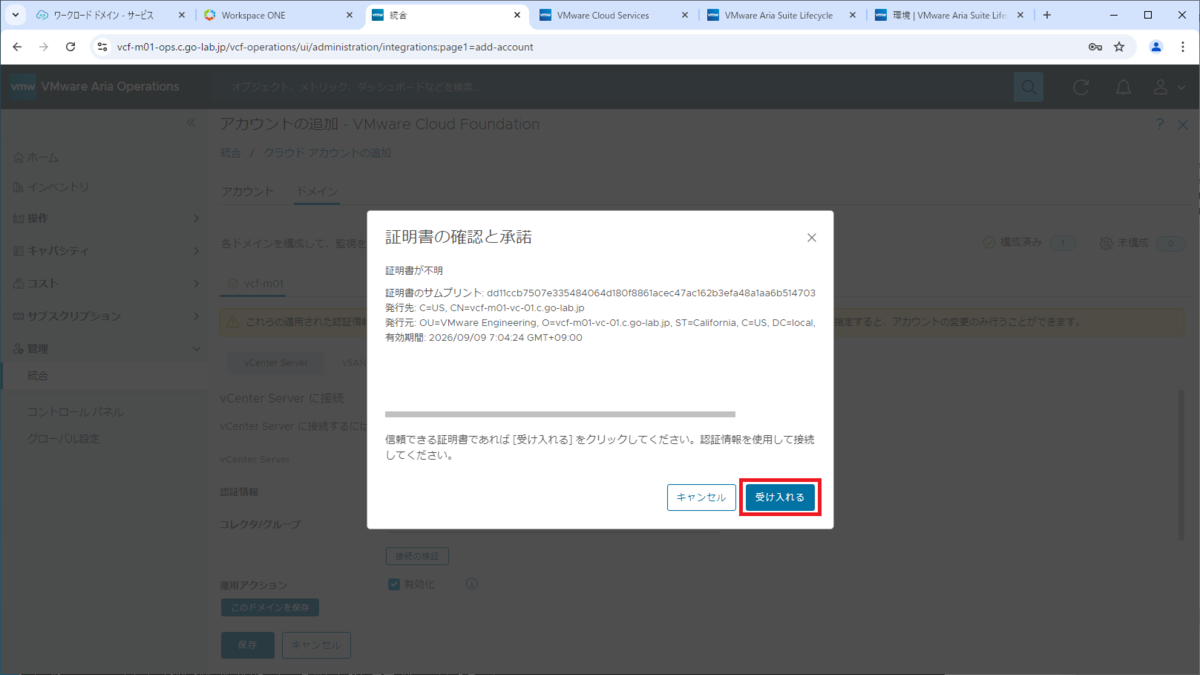Switch to the ドメイン tab
Screen dimensions: 1200x675
coord(317,191)
